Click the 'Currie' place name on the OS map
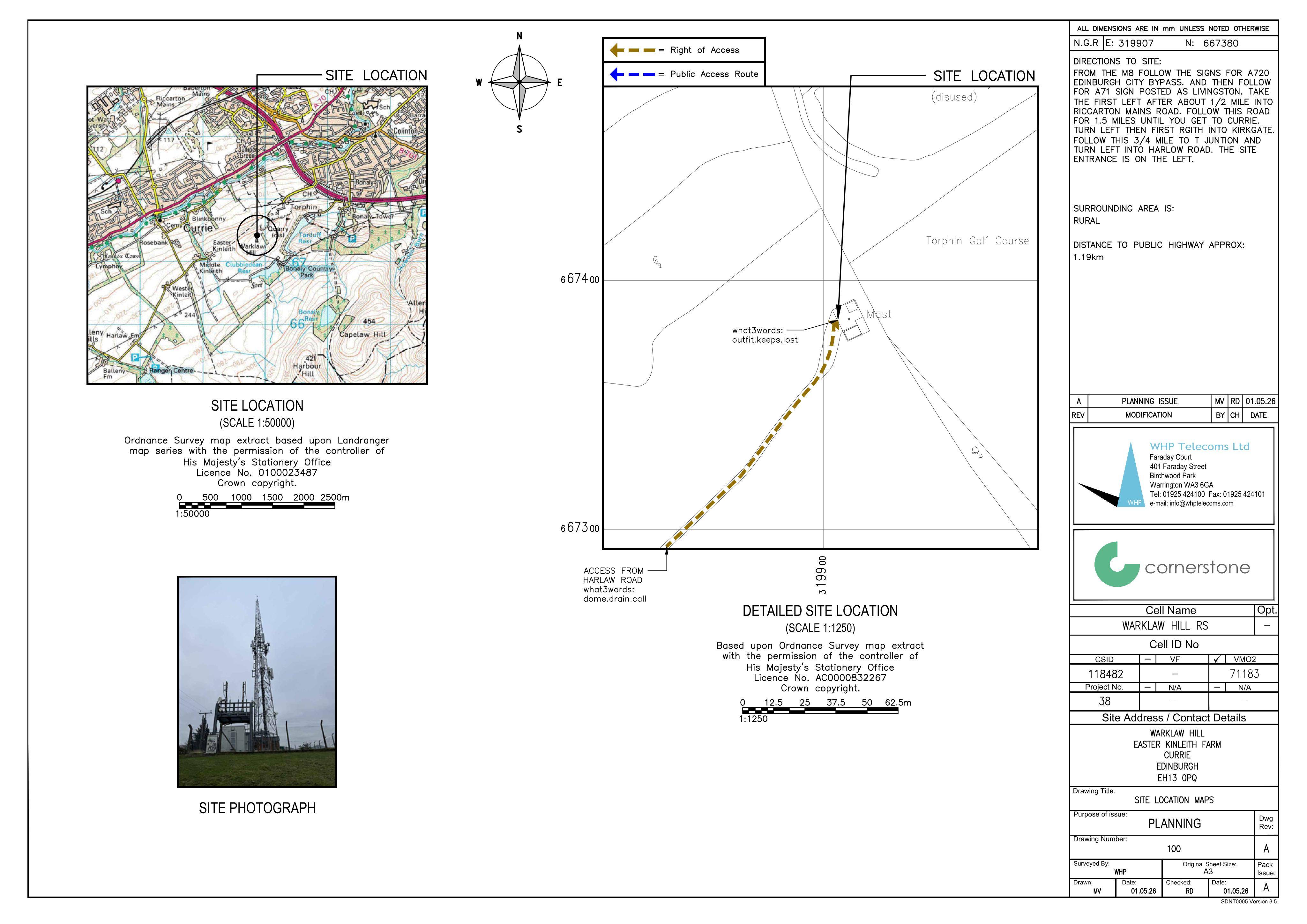Image resolution: width=1307 pixels, height=924 pixels. (x=198, y=228)
